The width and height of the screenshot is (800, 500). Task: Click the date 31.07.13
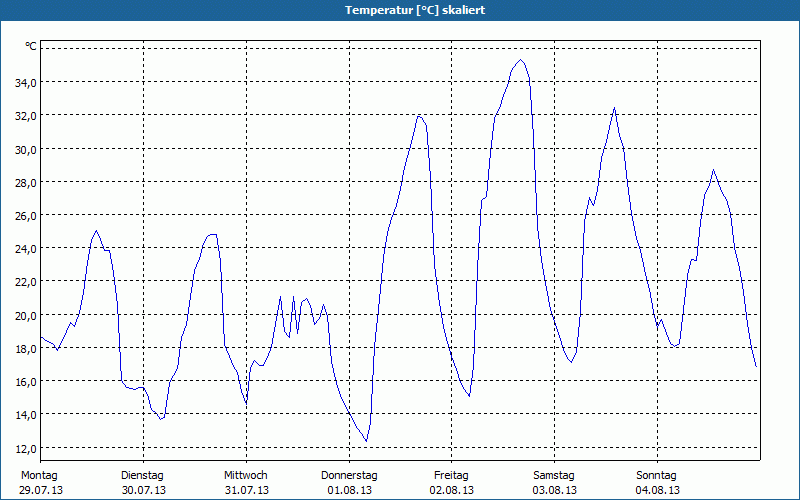tap(247, 490)
